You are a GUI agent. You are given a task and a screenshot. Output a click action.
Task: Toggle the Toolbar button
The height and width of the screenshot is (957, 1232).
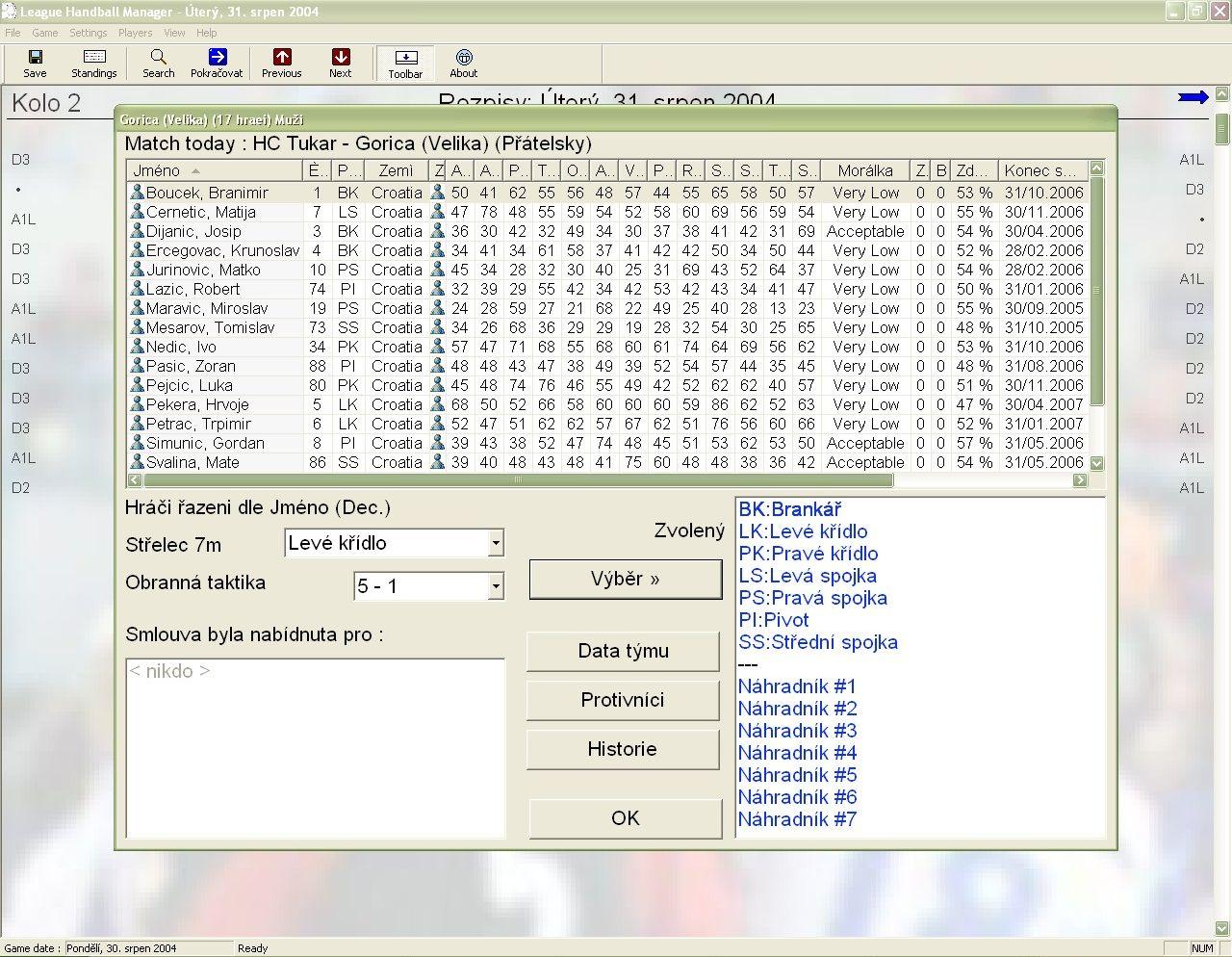coord(405,64)
